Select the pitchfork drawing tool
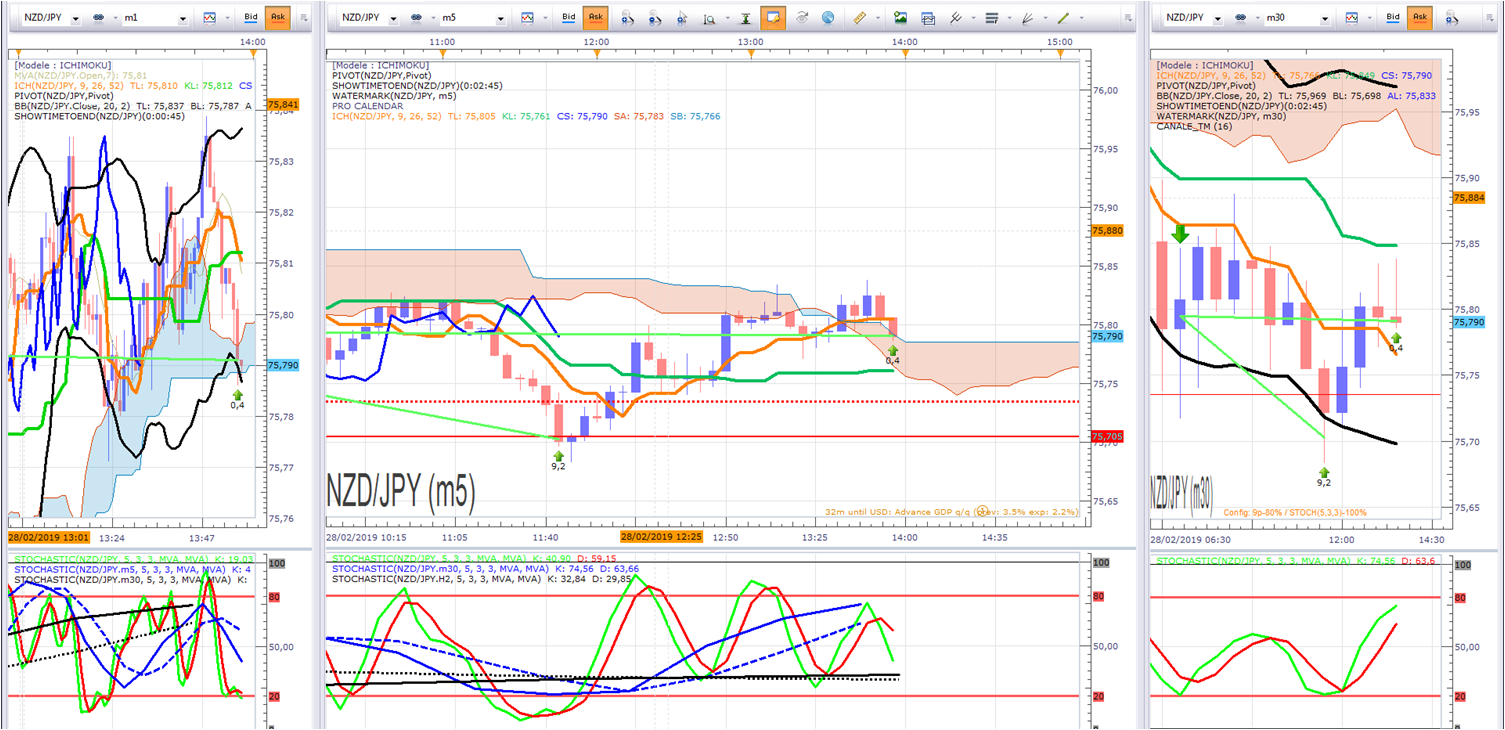Image resolution: width=1505 pixels, height=730 pixels. pos(955,18)
